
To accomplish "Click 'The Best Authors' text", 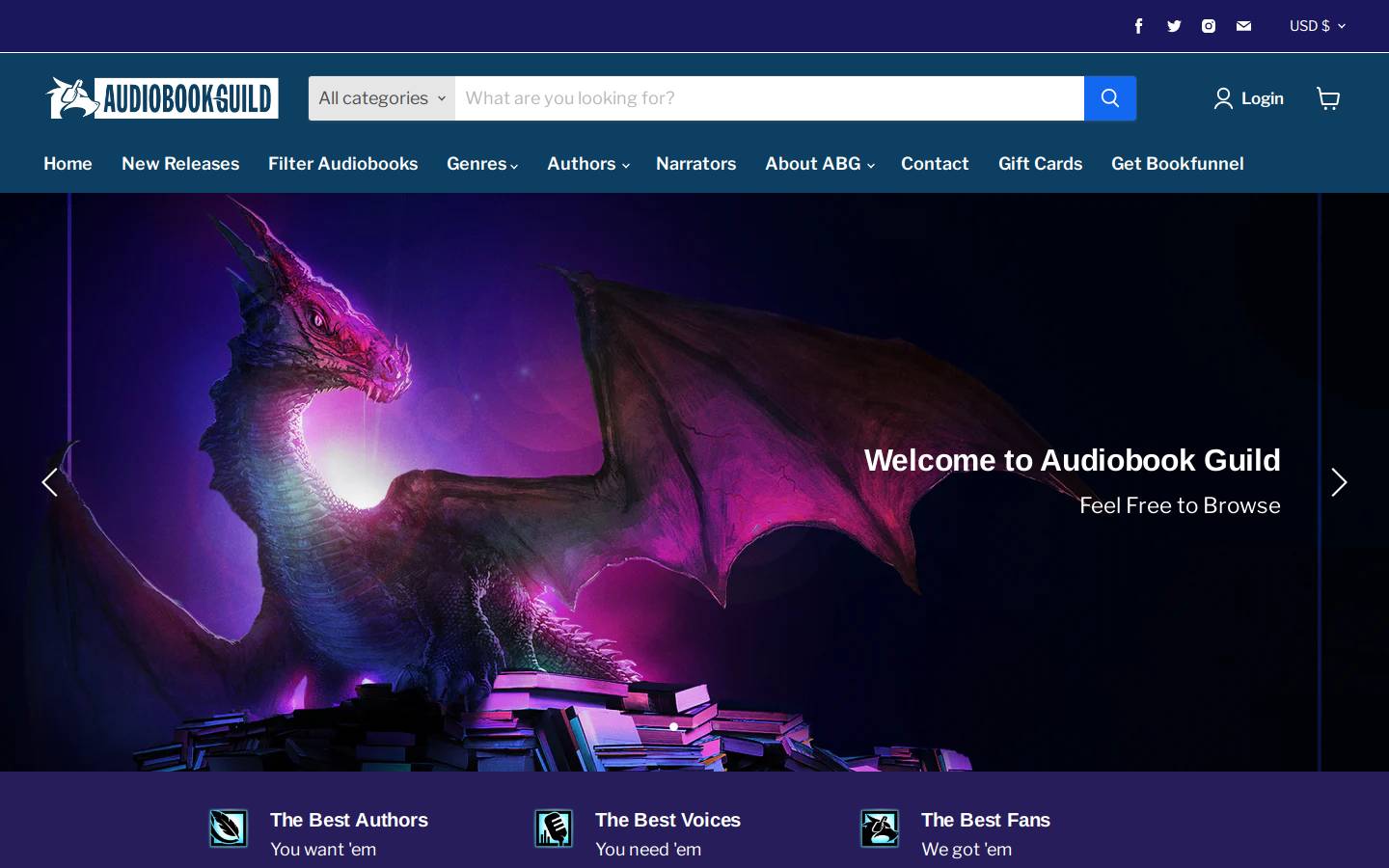I will tap(349, 820).
